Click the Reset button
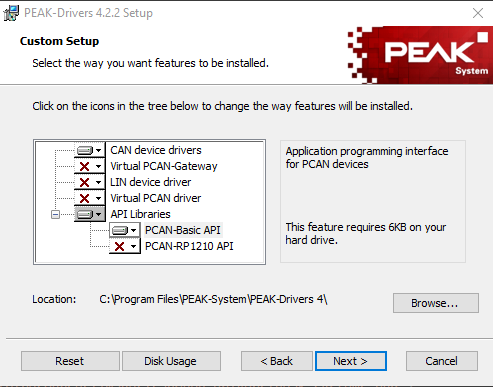Screen dimensions: 493x387 (70, 361)
